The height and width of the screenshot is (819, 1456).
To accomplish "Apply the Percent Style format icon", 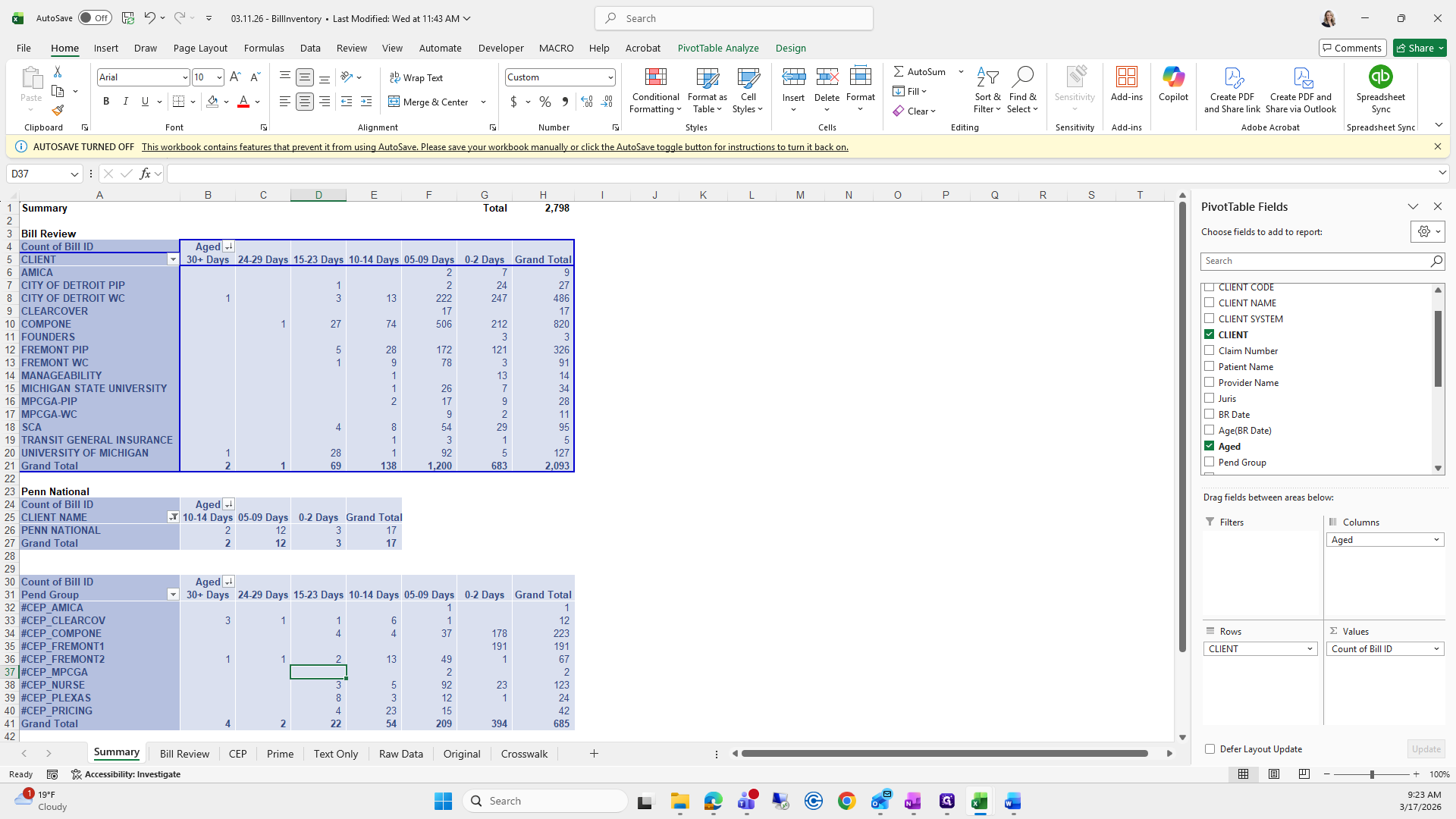I will (545, 102).
